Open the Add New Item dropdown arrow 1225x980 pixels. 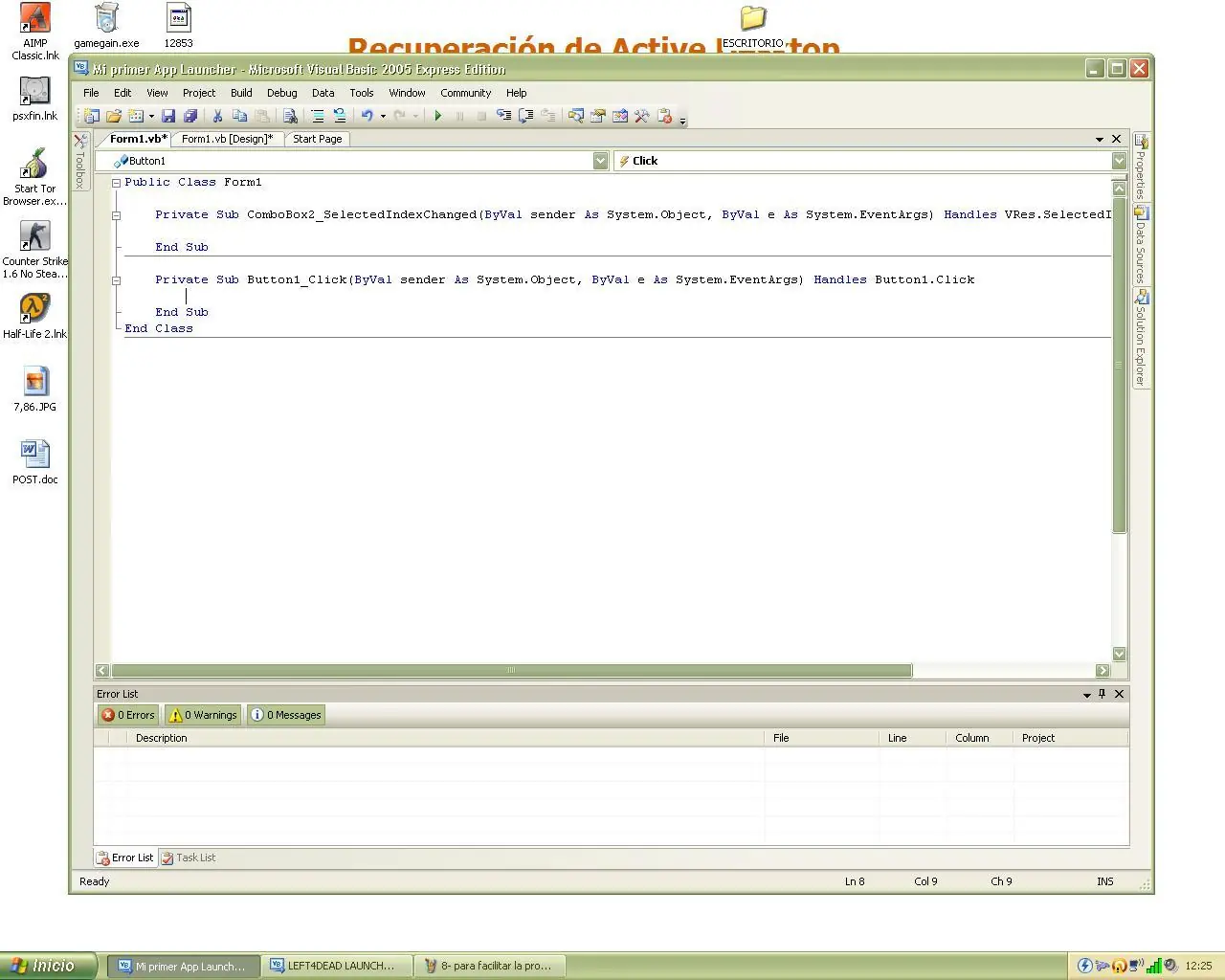[151, 117]
